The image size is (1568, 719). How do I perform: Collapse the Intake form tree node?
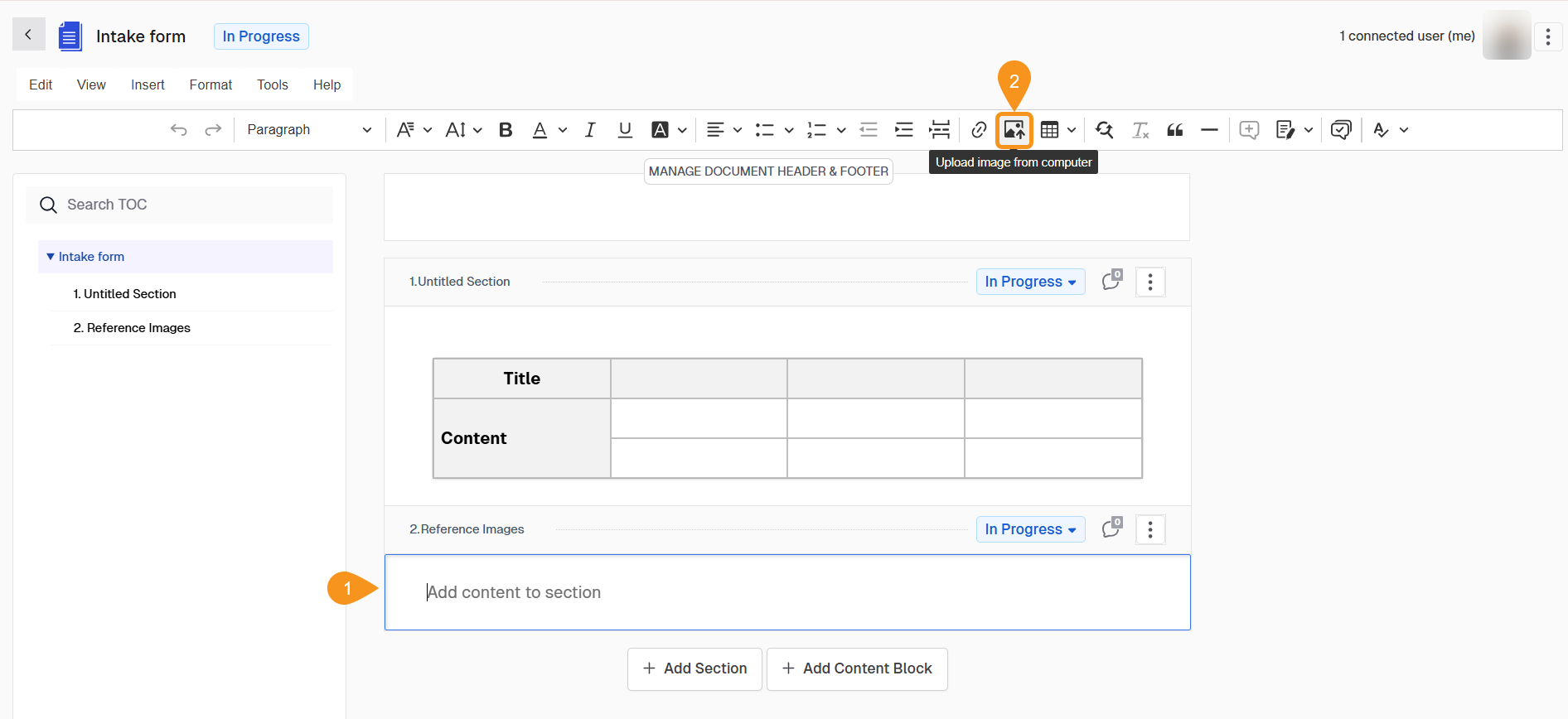(51, 257)
